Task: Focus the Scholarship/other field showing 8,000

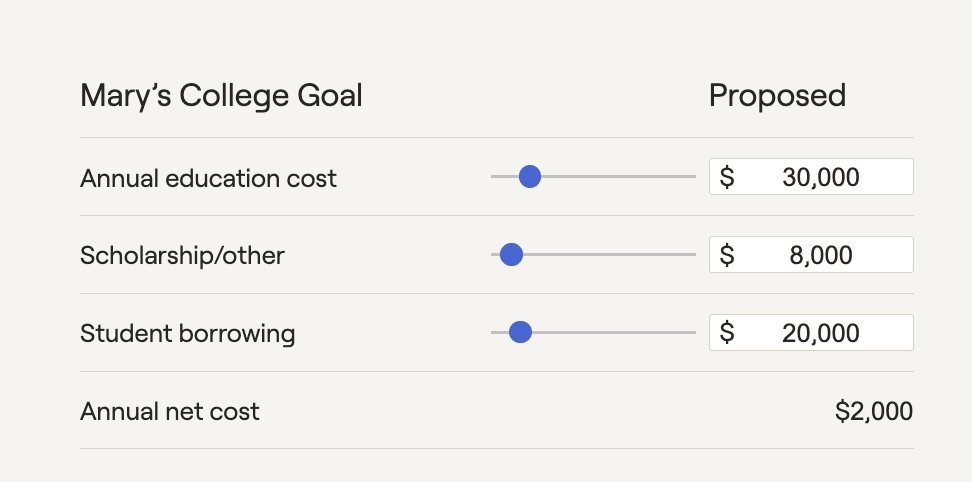Action: (820, 255)
